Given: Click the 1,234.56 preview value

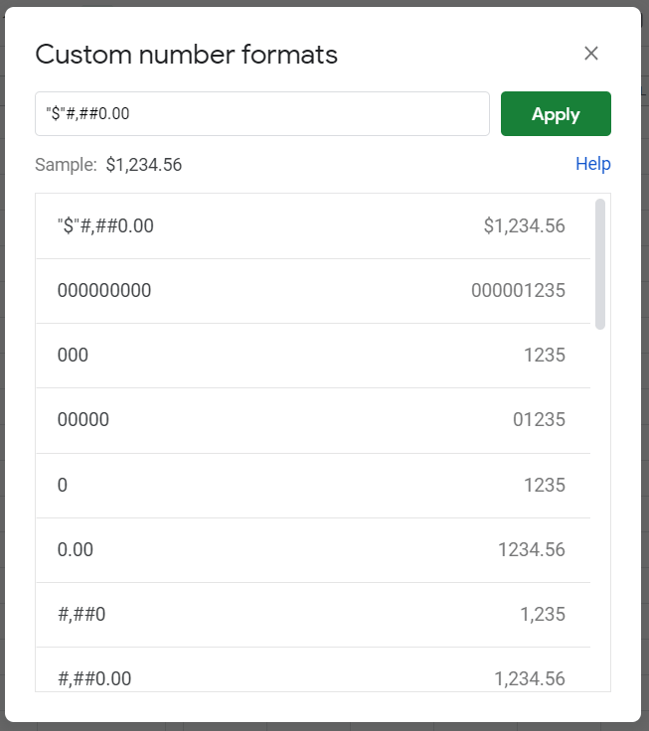Looking at the screenshot, I should pyautogui.click(x=529, y=678).
